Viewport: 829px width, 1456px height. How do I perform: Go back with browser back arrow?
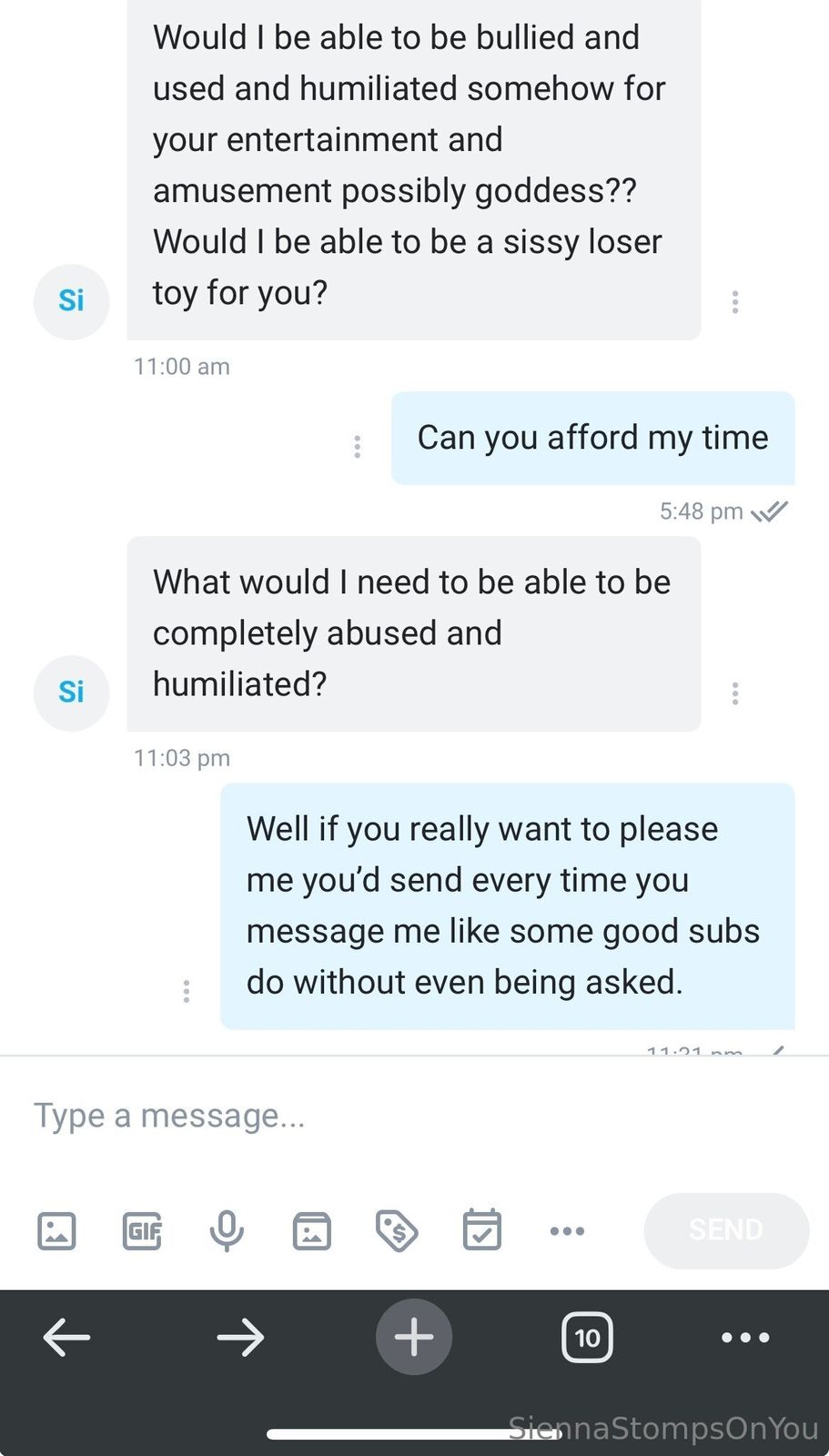(66, 1338)
